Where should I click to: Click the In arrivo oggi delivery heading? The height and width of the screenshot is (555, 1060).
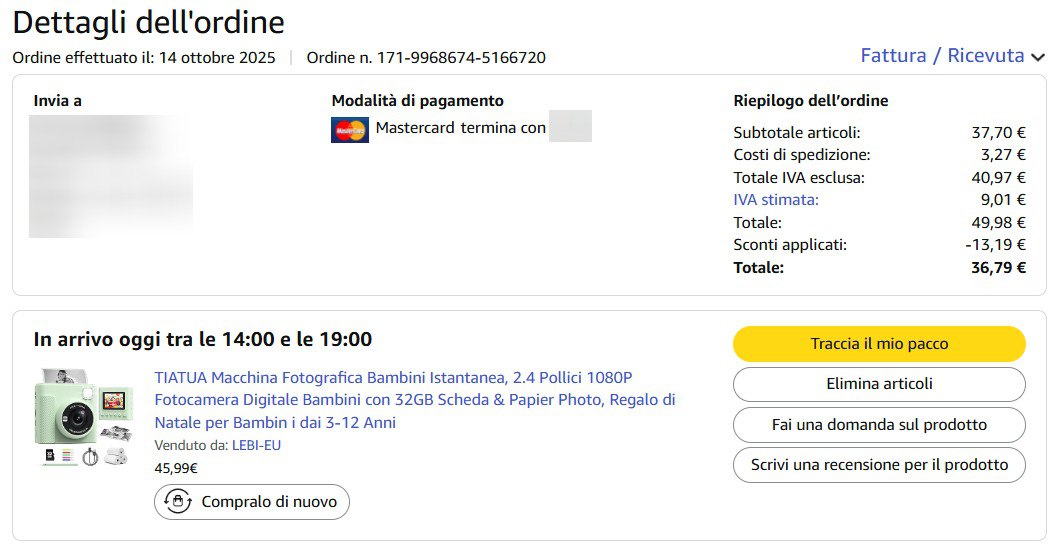(x=203, y=340)
